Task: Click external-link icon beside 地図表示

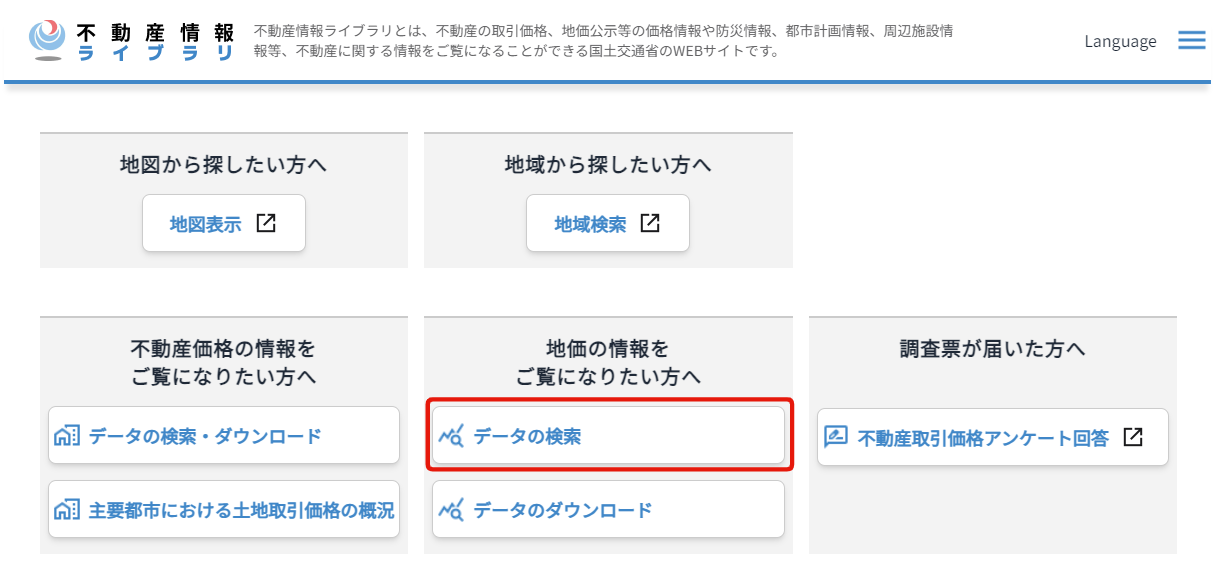Action: point(266,223)
